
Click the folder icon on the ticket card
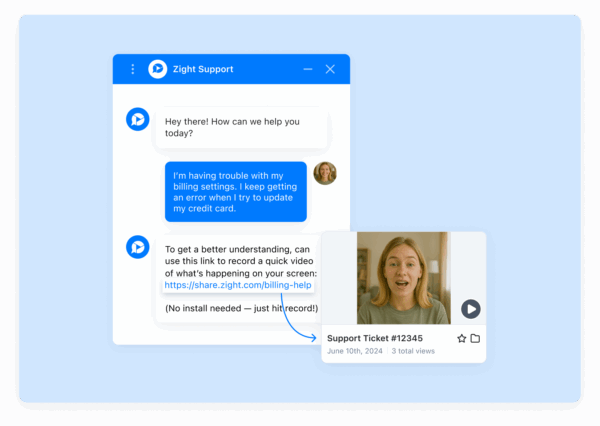click(475, 338)
